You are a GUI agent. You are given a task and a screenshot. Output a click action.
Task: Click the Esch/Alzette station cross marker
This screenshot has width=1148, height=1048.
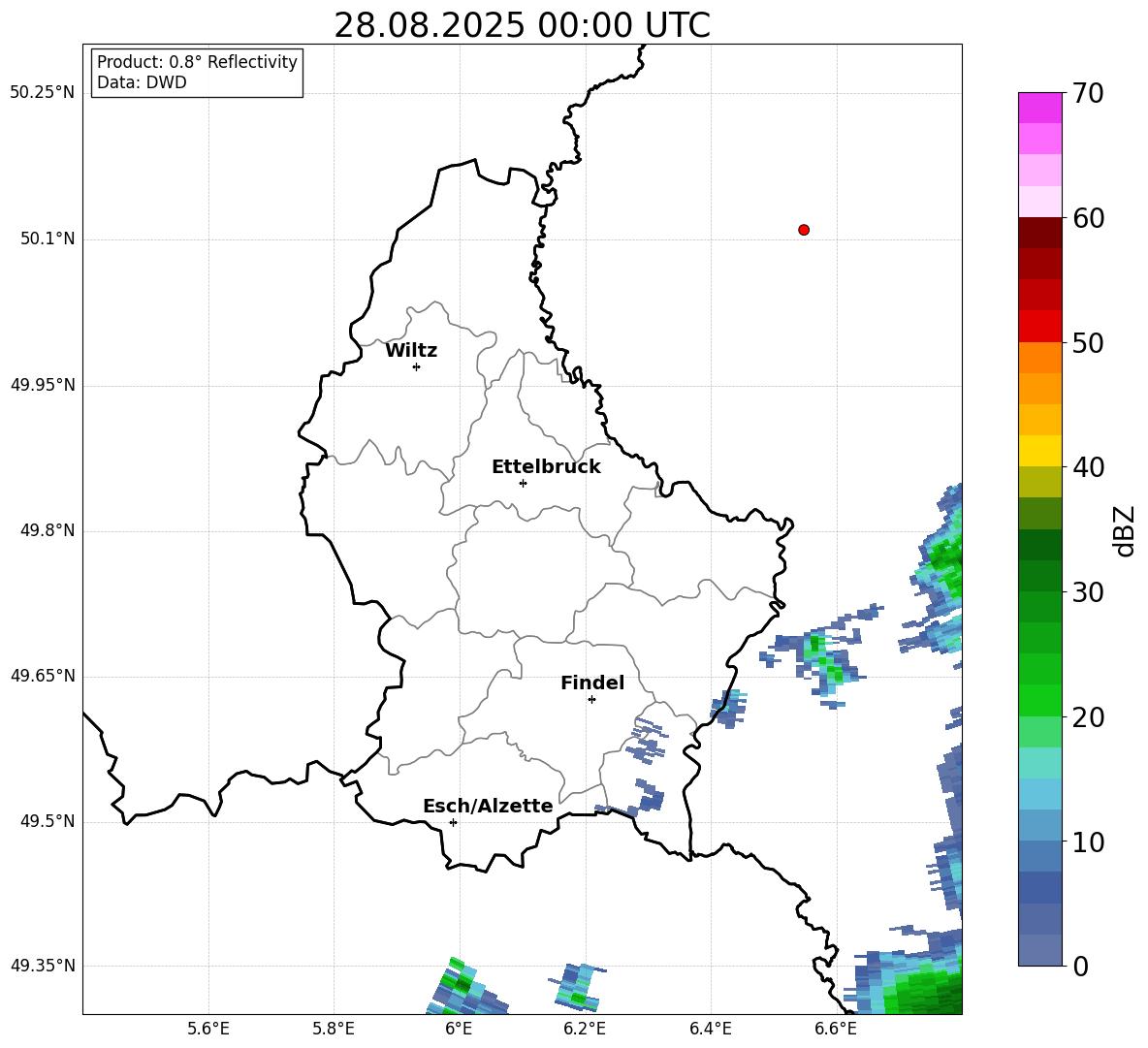click(x=453, y=822)
